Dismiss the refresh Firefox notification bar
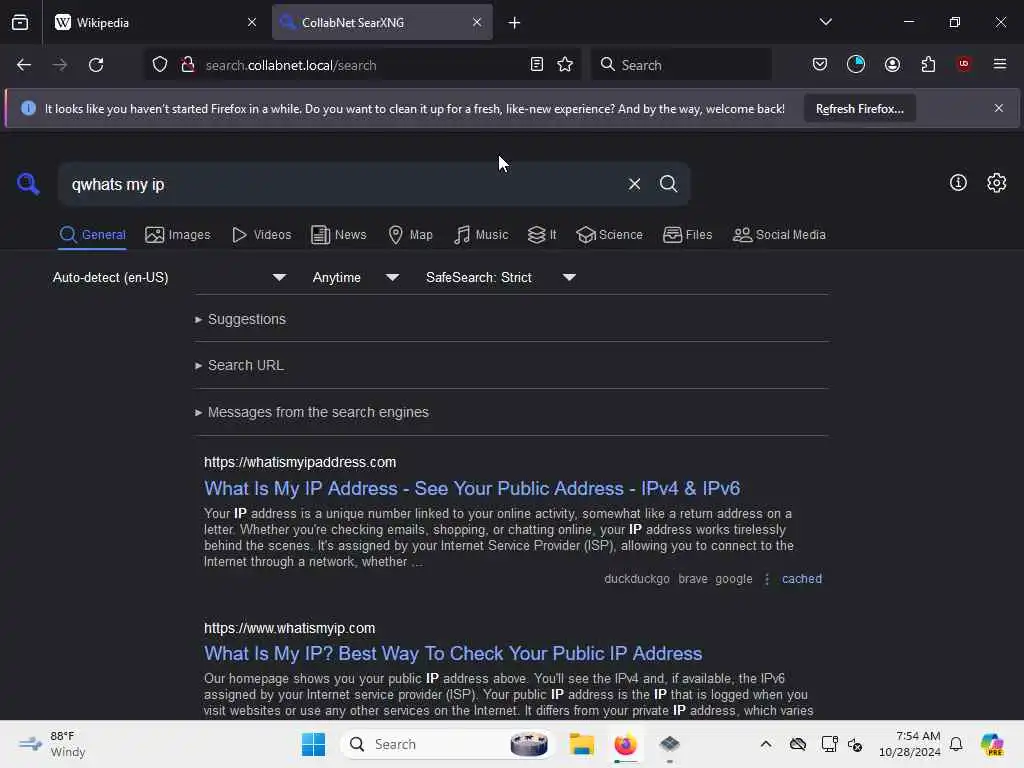Image resolution: width=1024 pixels, height=768 pixels. 999,108
